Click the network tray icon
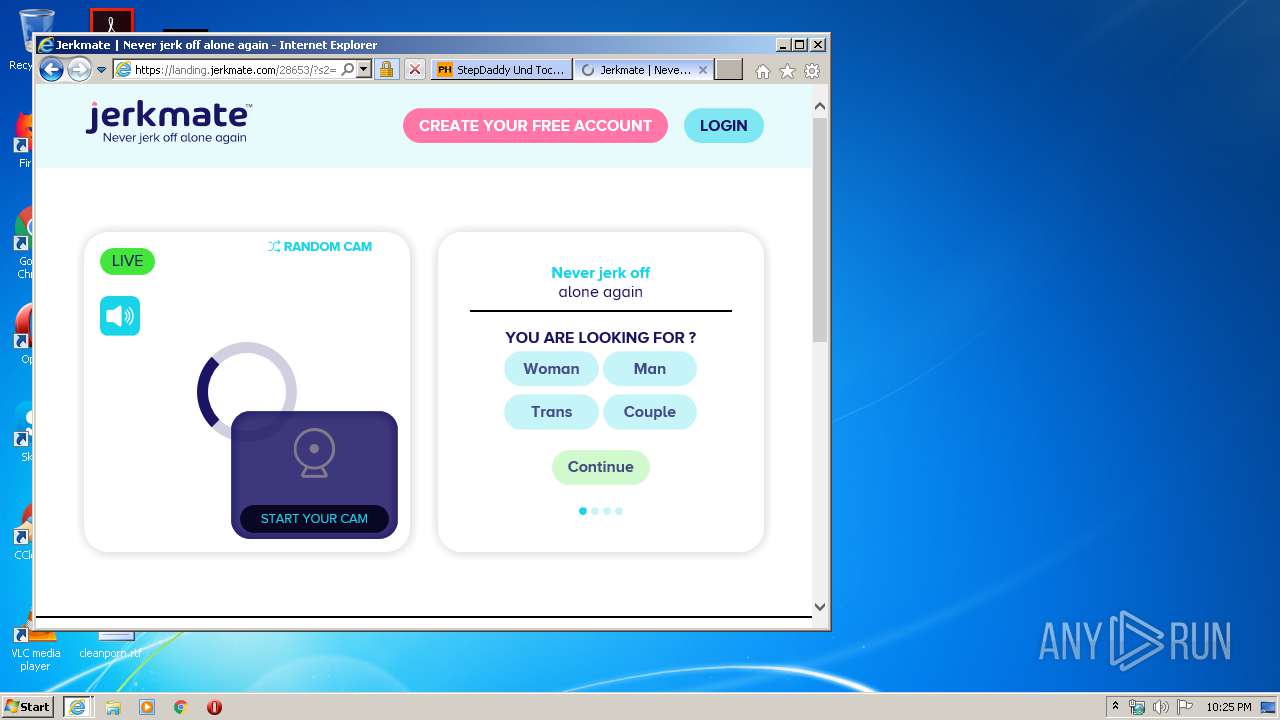Viewport: 1280px width, 720px height. 1137,707
